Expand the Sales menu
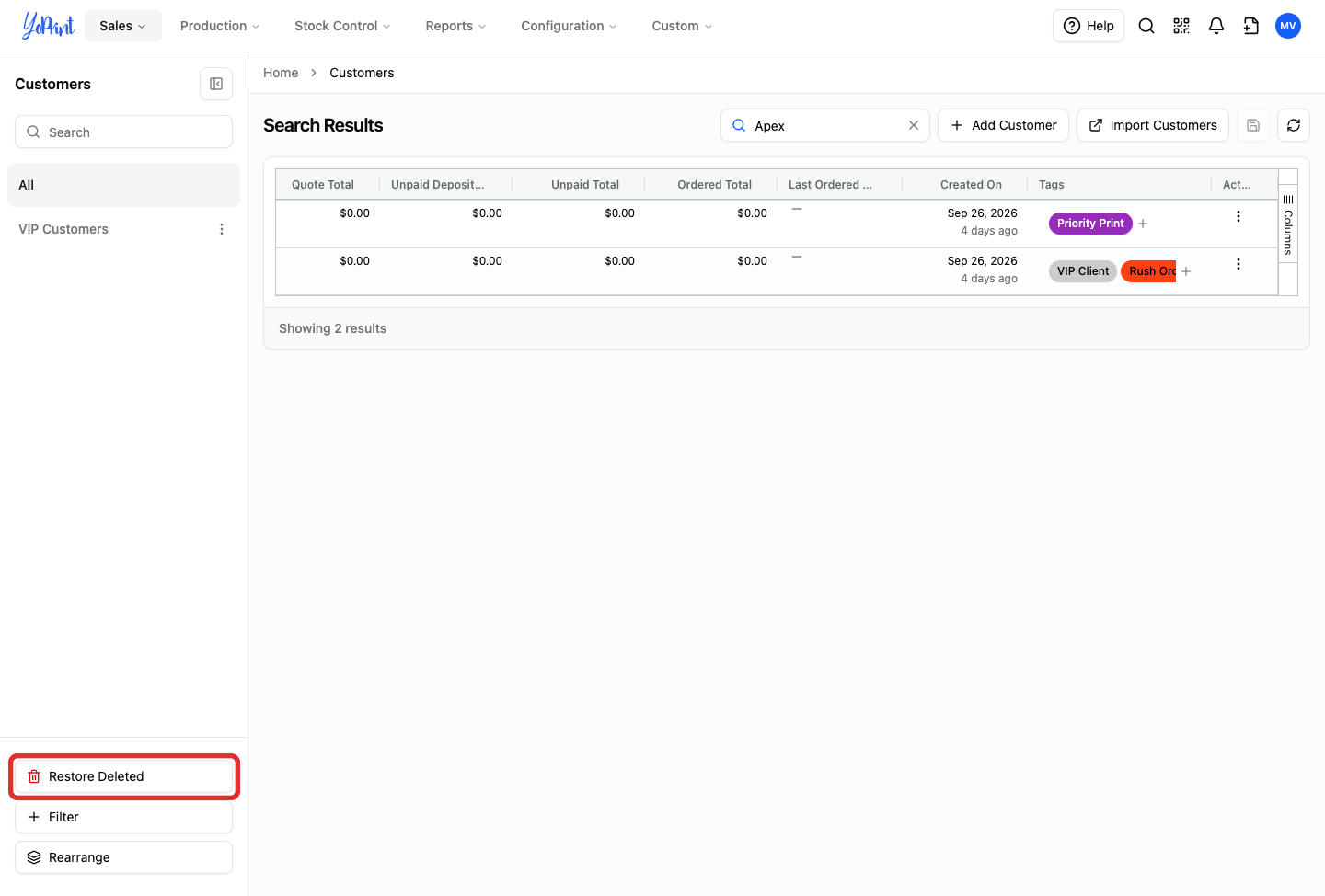 pos(123,26)
